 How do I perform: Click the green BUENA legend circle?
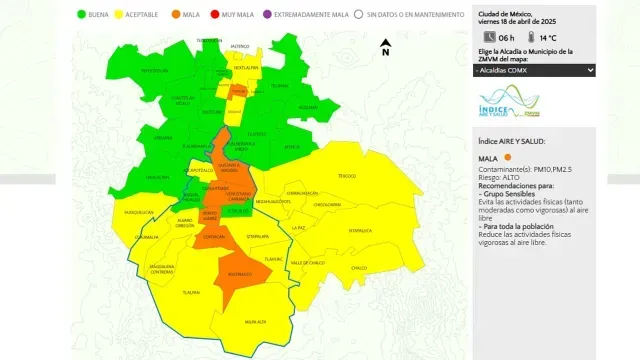pyautogui.click(x=82, y=14)
